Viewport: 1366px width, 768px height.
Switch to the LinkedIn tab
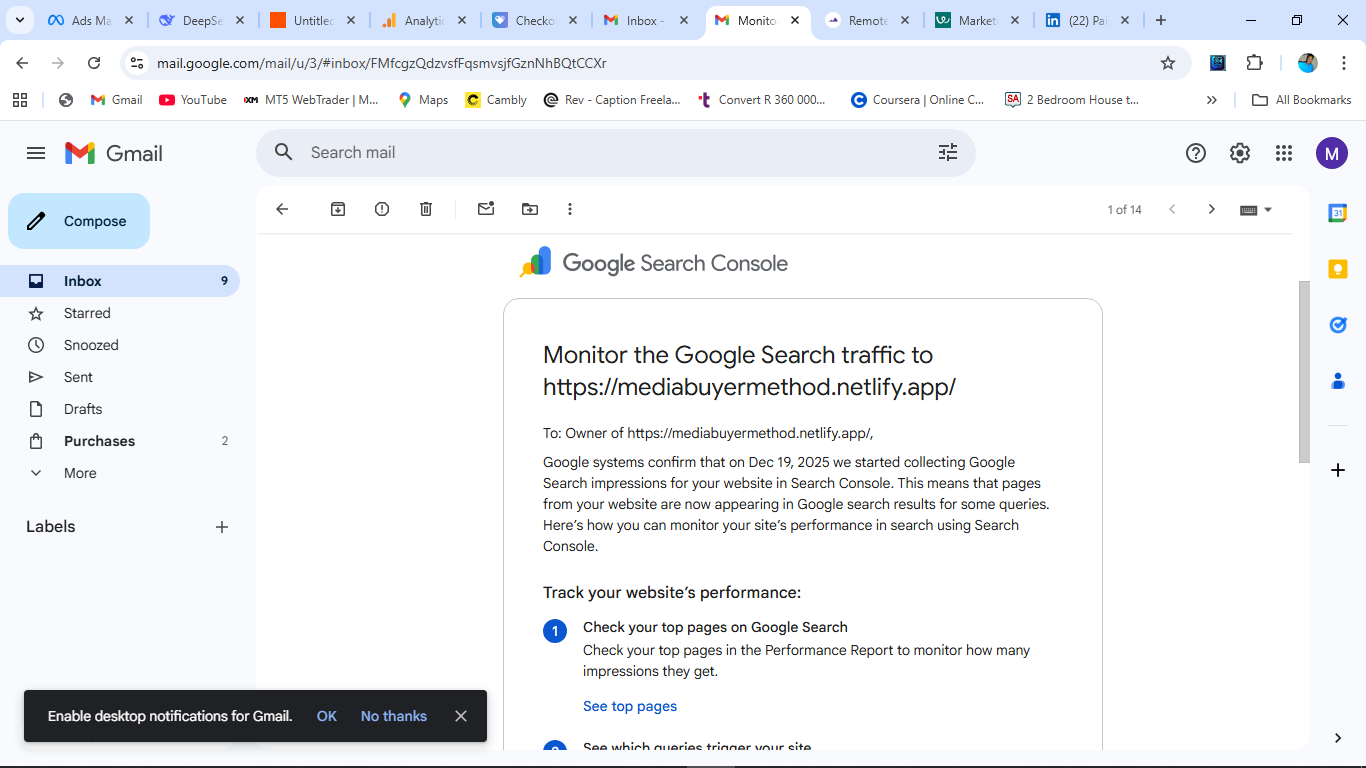click(x=1089, y=20)
